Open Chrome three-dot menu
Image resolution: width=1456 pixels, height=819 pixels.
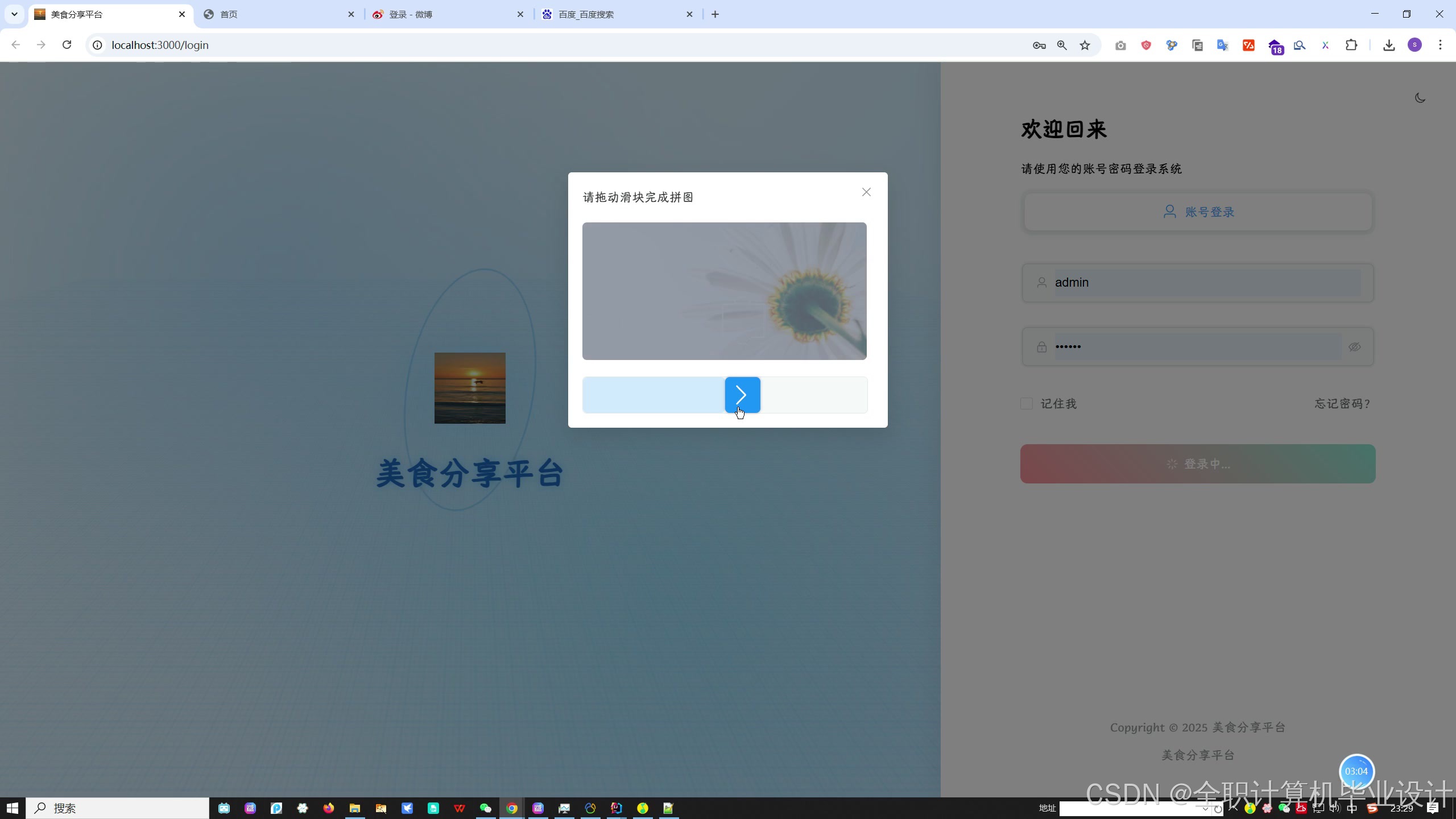(x=1440, y=45)
